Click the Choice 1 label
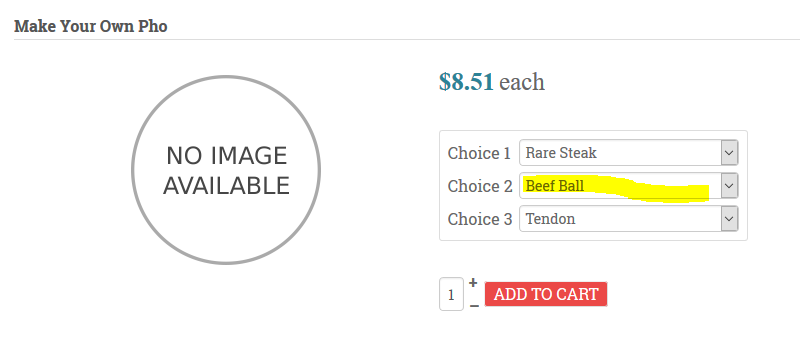 [x=479, y=153]
